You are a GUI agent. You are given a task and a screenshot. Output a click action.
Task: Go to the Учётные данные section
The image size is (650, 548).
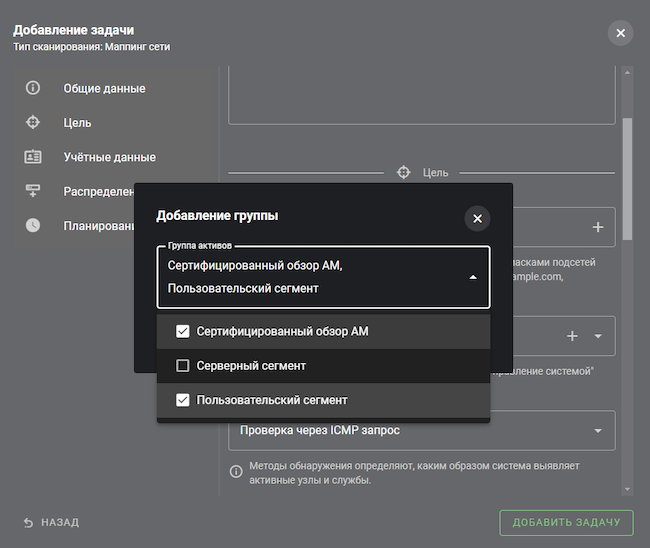point(109,157)
